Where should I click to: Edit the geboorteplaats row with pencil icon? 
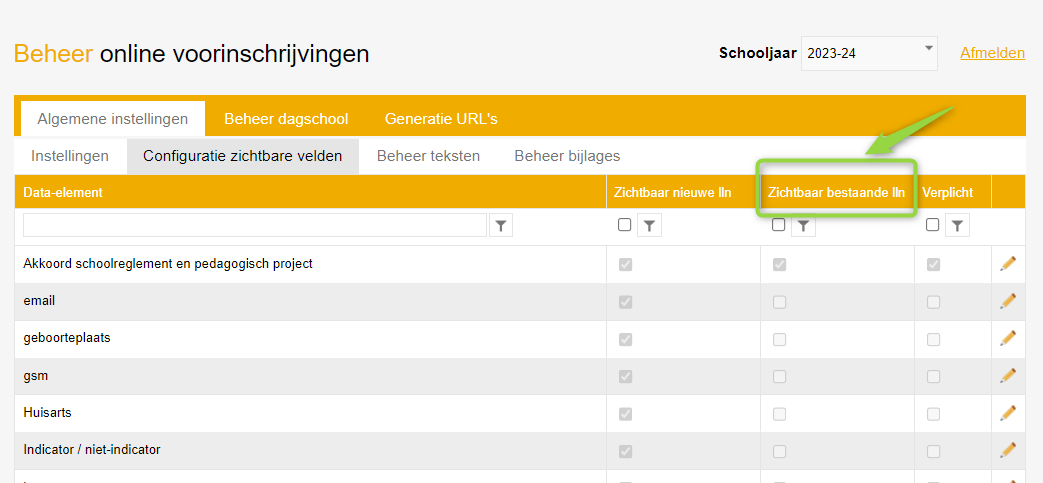pos(1008,338)
